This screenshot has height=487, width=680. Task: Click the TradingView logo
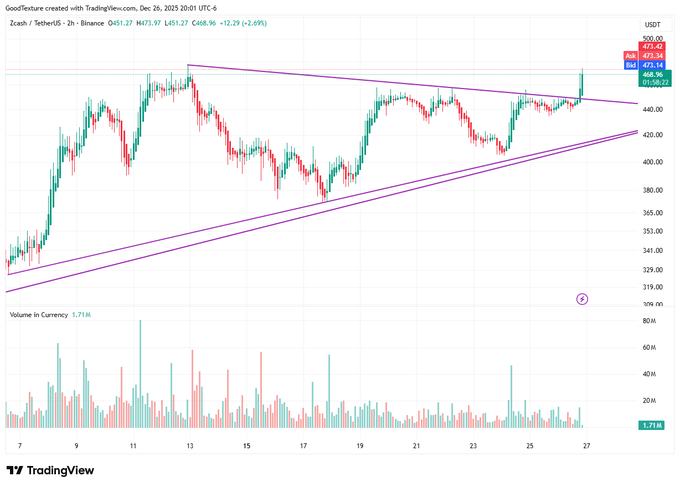tap(50, 470)
